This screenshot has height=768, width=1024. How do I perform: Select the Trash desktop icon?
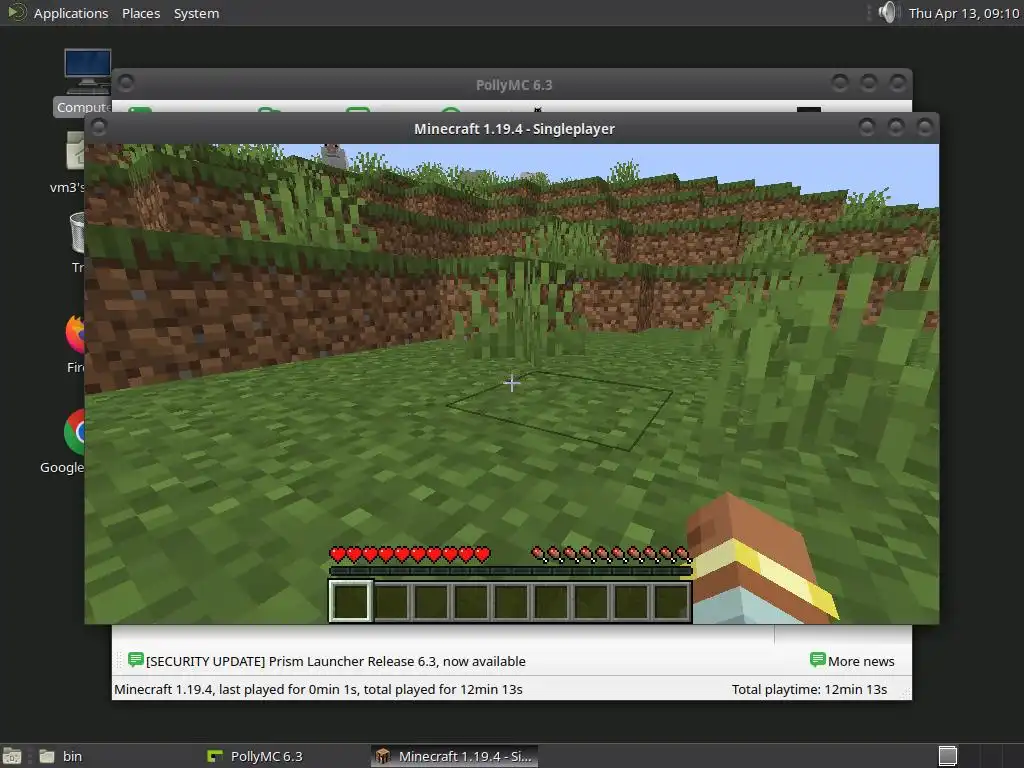pyautogui.click(x=77, y=242)
